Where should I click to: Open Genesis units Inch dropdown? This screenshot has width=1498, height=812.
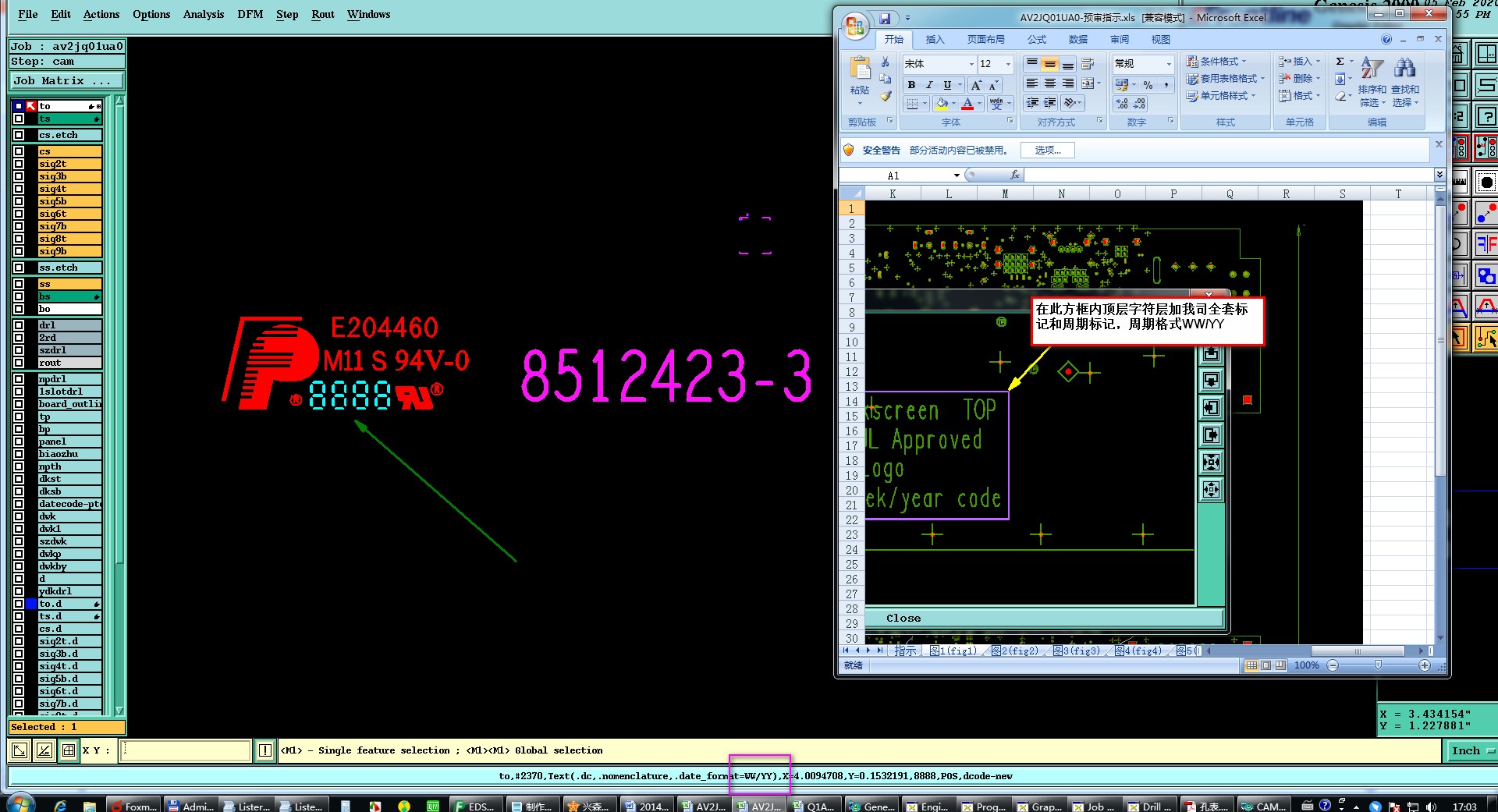click(1471, 750)
